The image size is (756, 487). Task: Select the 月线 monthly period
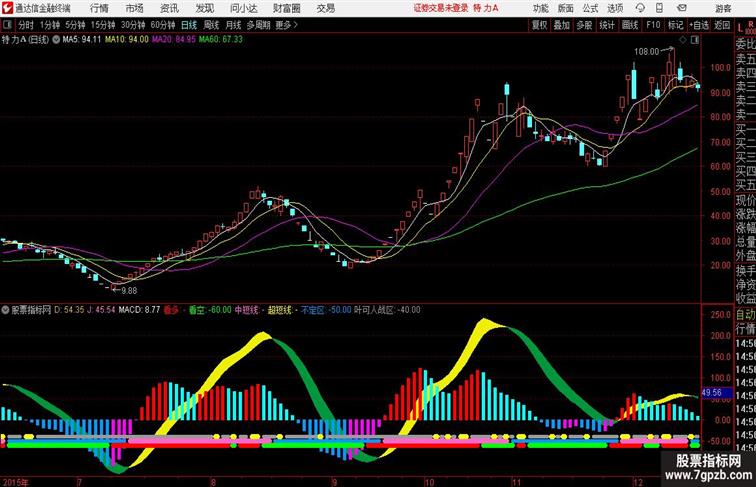click(233, 25)
